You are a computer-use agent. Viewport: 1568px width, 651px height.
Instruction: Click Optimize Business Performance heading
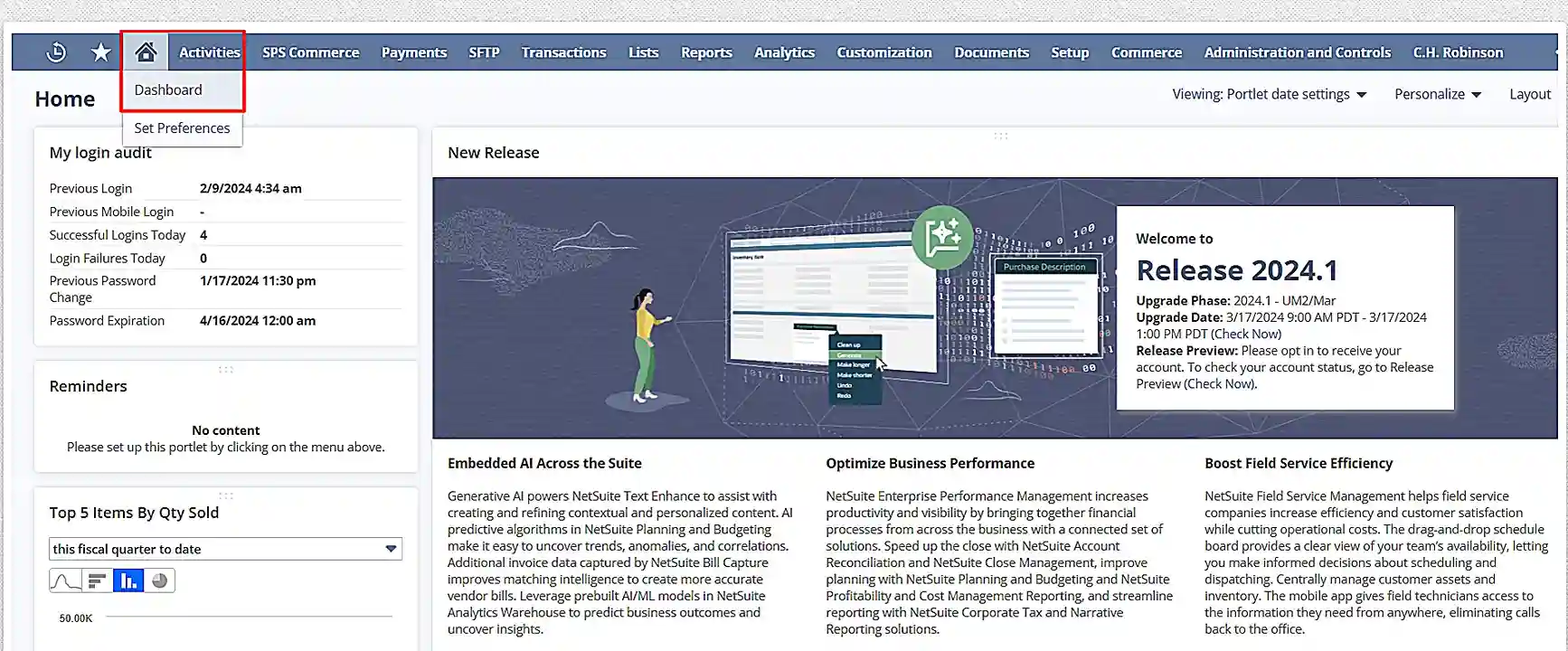tap(930, 463)
